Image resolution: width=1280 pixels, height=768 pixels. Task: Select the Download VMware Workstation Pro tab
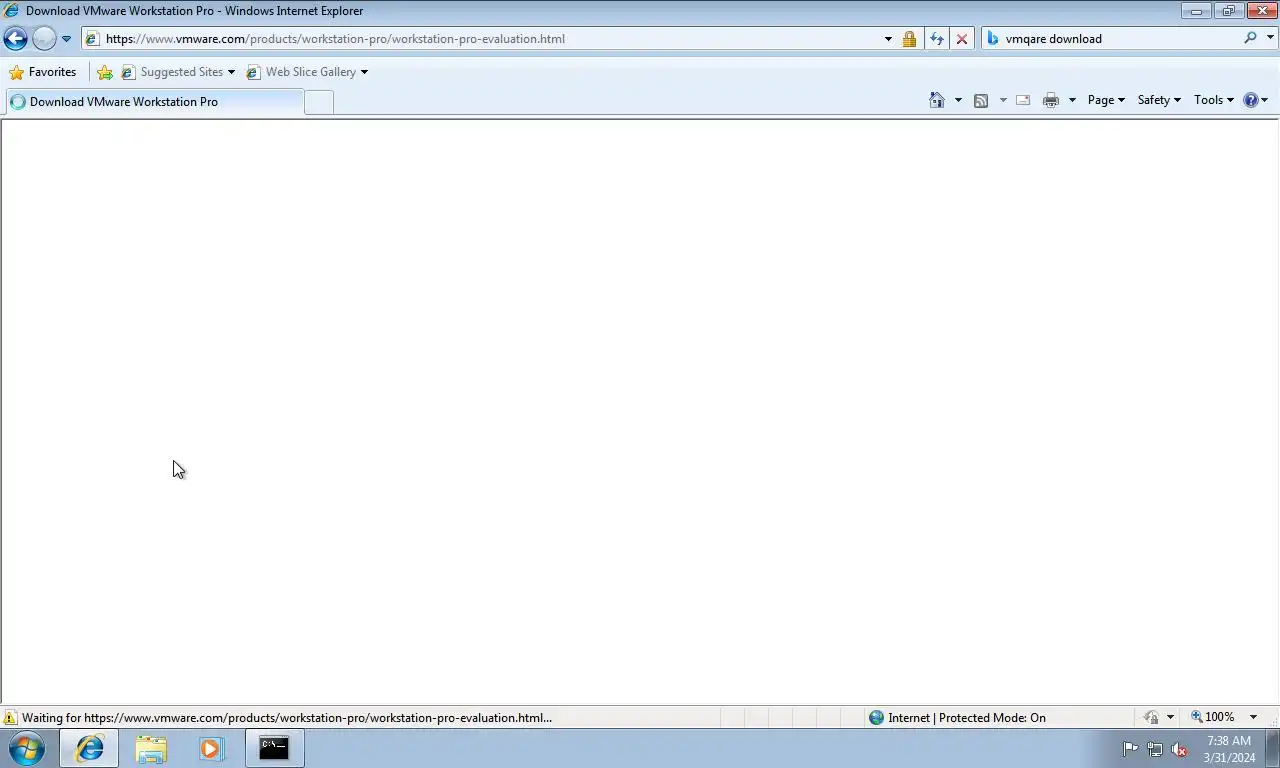click(x=154, y=102)
